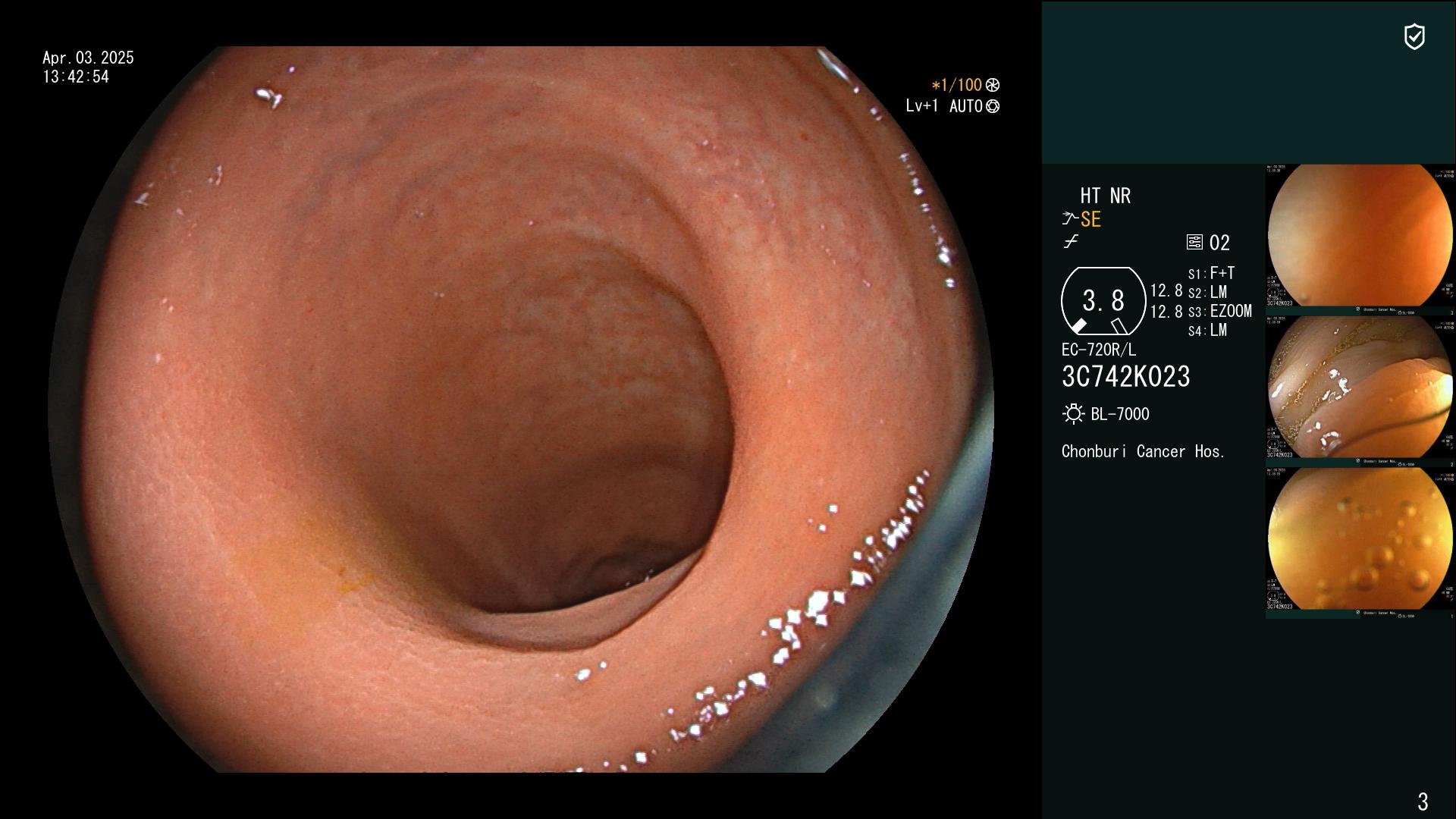Screen dimensions: 1456x819
Task: Click the EC-720R/L scope model text
Action: (x=1099, y=350)
